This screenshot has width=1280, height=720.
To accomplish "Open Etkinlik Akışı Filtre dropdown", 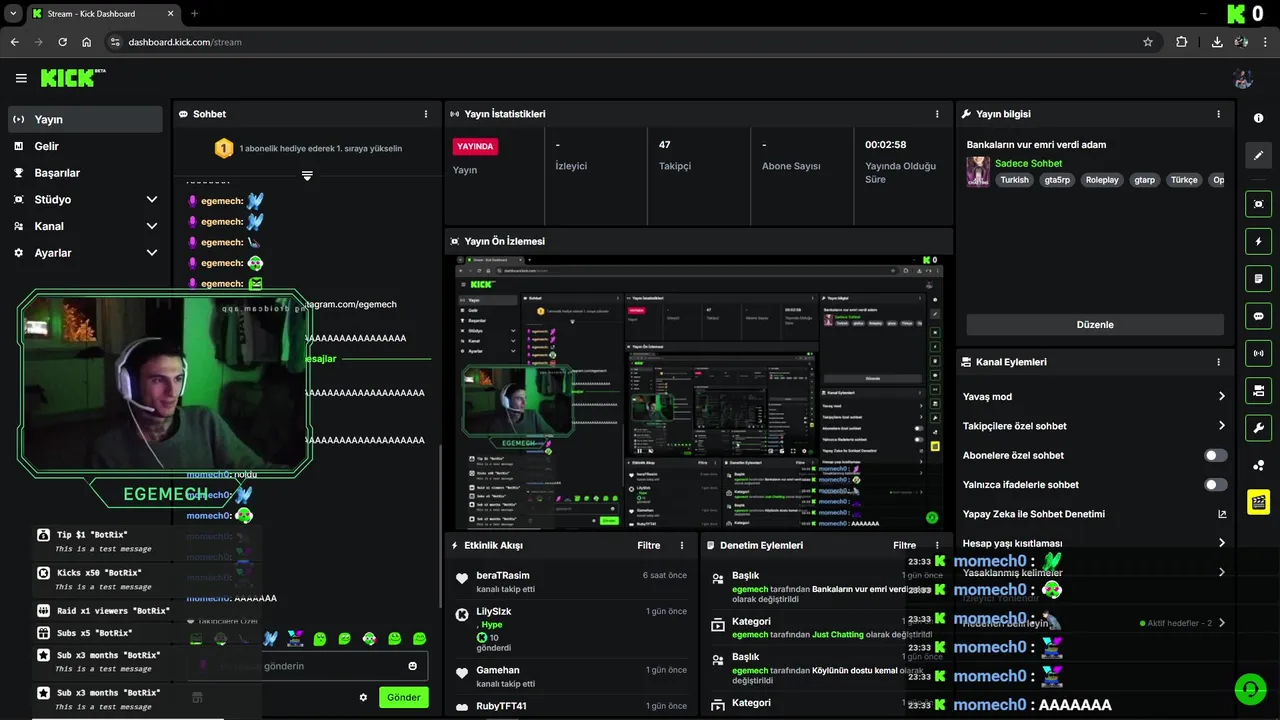I will (649, 546).
